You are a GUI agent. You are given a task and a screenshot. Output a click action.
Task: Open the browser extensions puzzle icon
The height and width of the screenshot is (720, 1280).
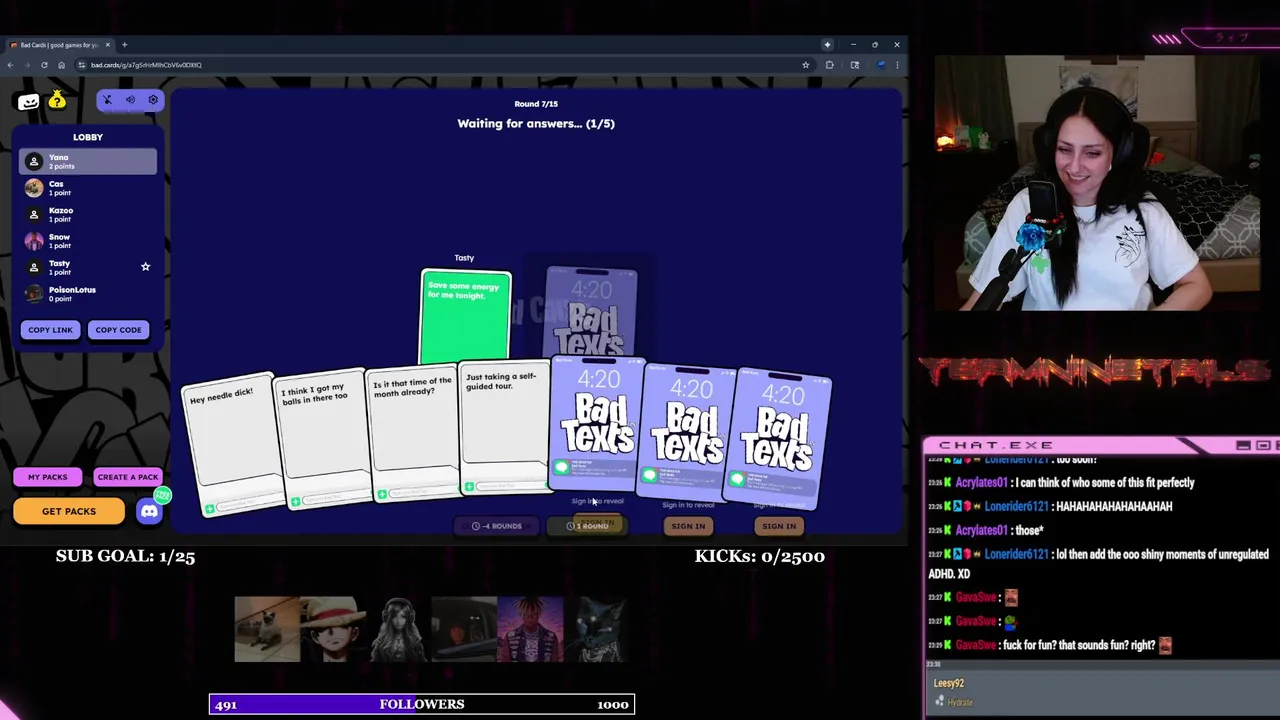[x=829, y=65]
